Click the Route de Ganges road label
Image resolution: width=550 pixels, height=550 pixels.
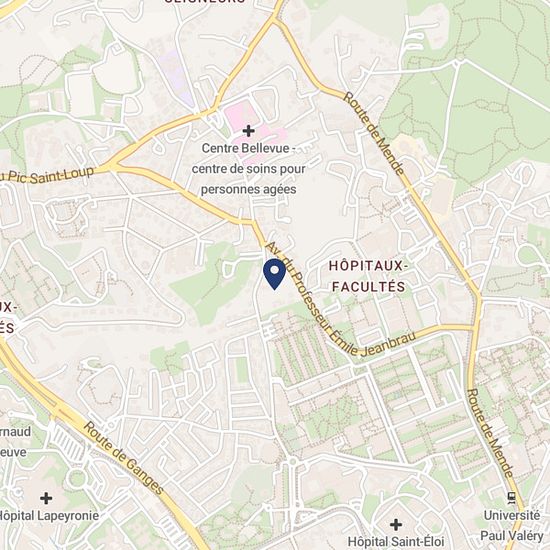(x=123, y=458)
